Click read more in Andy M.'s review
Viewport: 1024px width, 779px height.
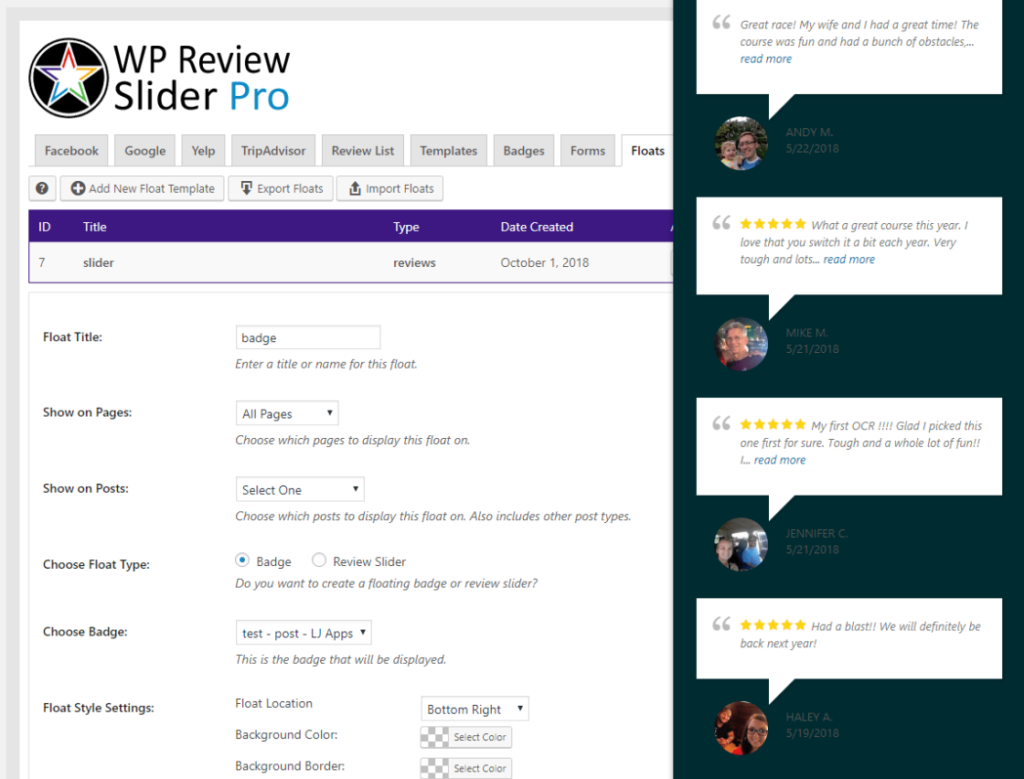pos(765,59)
